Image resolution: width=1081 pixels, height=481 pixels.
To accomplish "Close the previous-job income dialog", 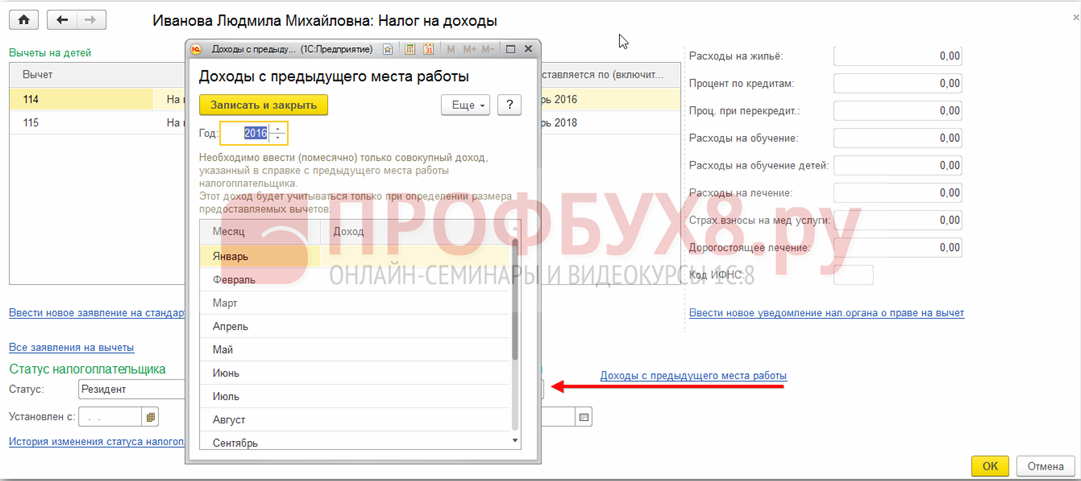I will (x=528, y=50).
